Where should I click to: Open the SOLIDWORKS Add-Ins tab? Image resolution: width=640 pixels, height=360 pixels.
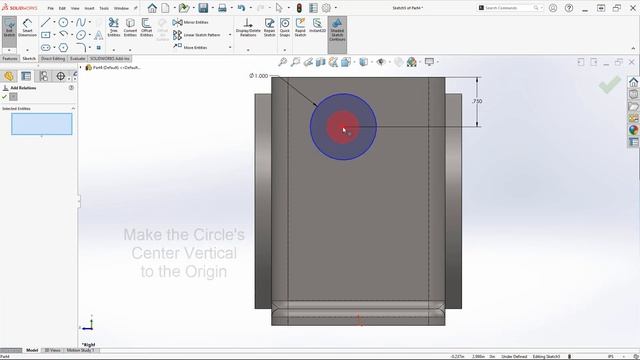(109, 59)
